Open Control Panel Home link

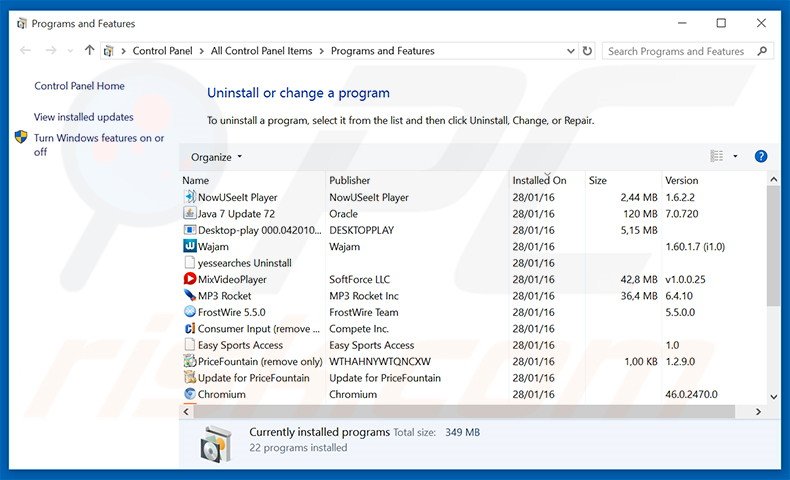tap(79, 86)
